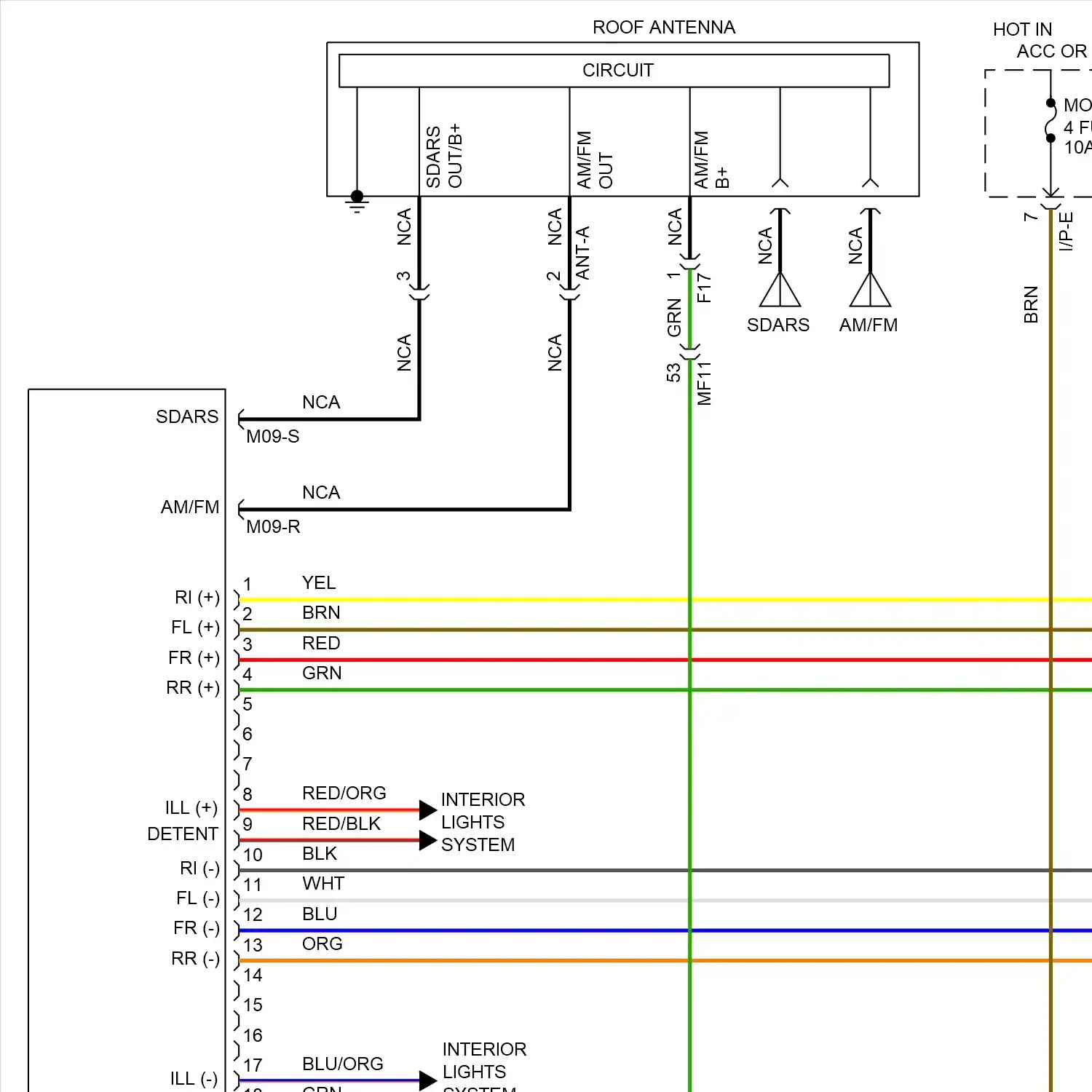Click pin number 15 on the radio connector
The image size is (1092, 1092).
[253, 1005]
